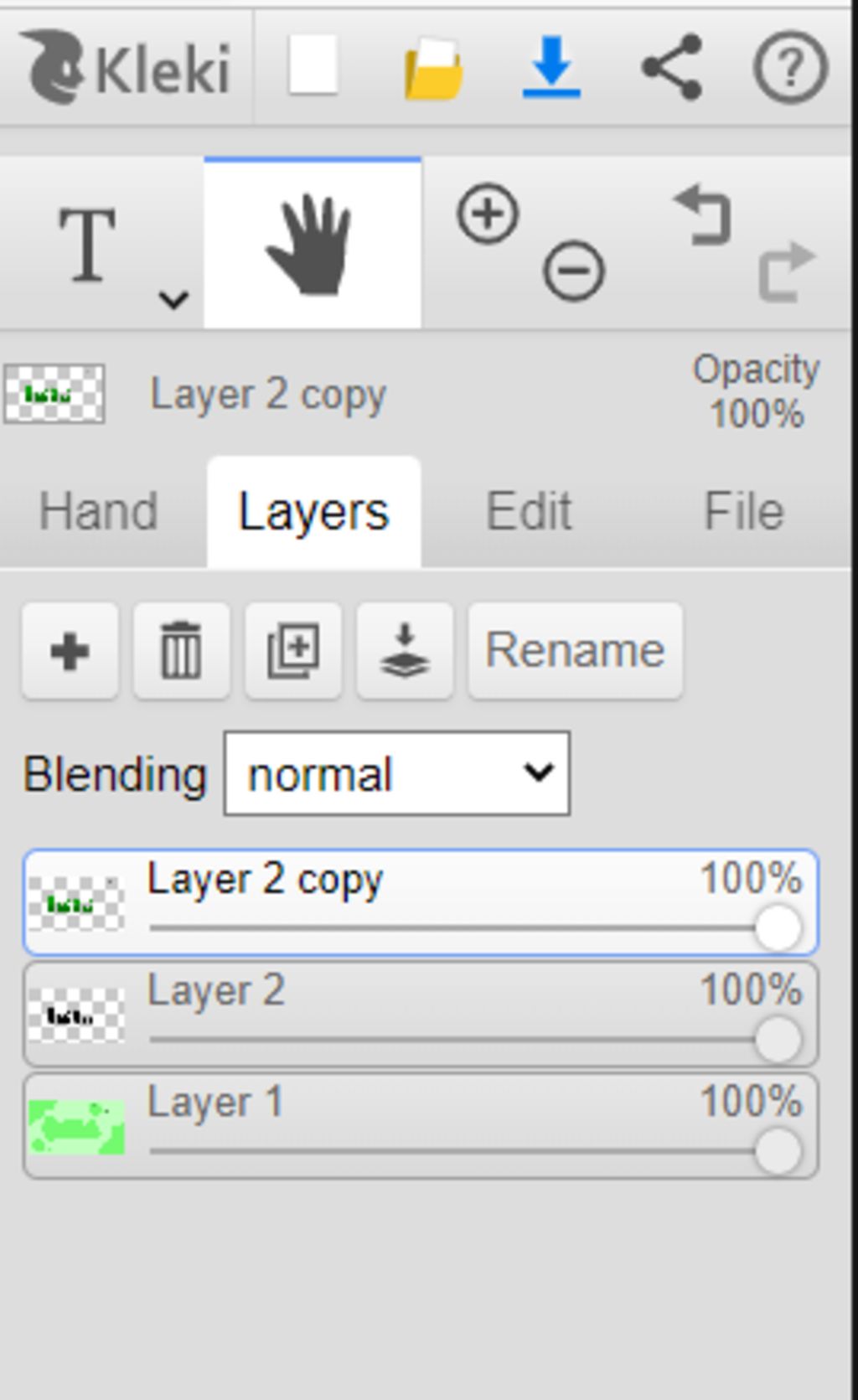
Task: Open help with the question mark icon
Action: (791, 67)
